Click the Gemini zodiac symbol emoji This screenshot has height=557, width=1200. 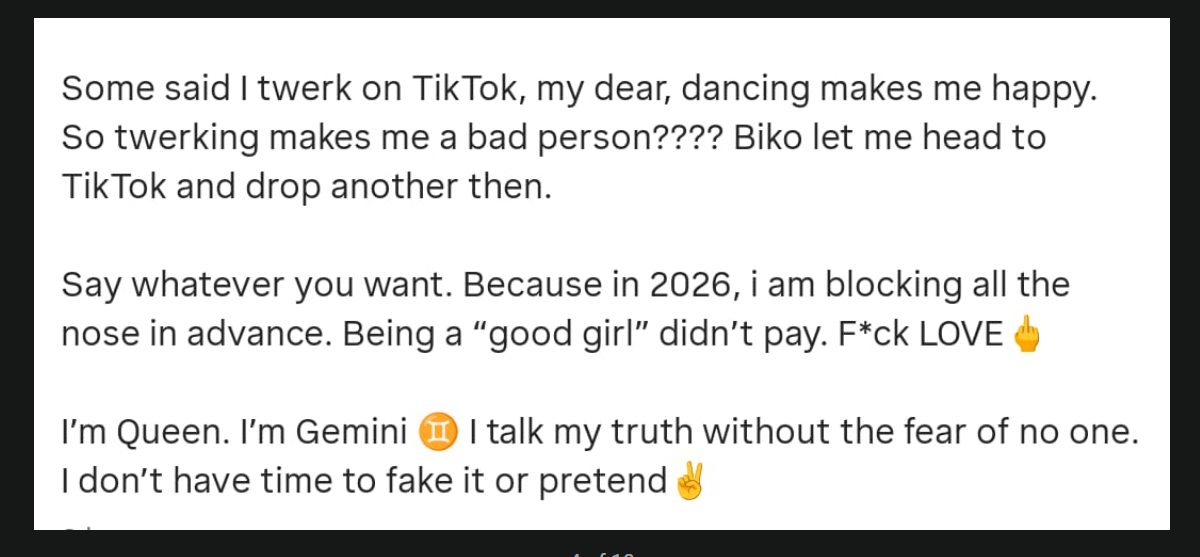439,432
